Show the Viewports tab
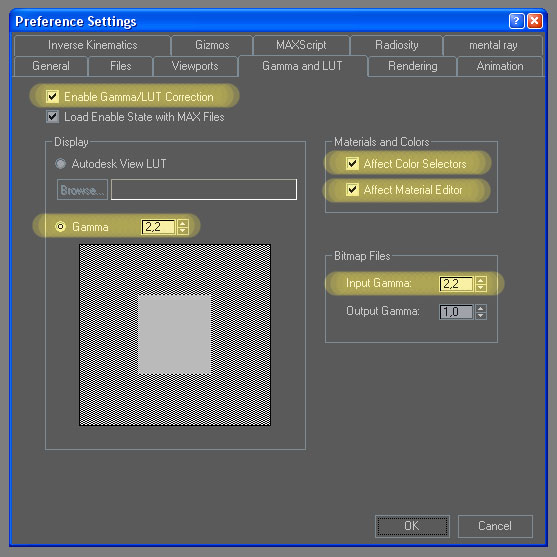Viewport: 557px width, 557px height. point(195,66)
